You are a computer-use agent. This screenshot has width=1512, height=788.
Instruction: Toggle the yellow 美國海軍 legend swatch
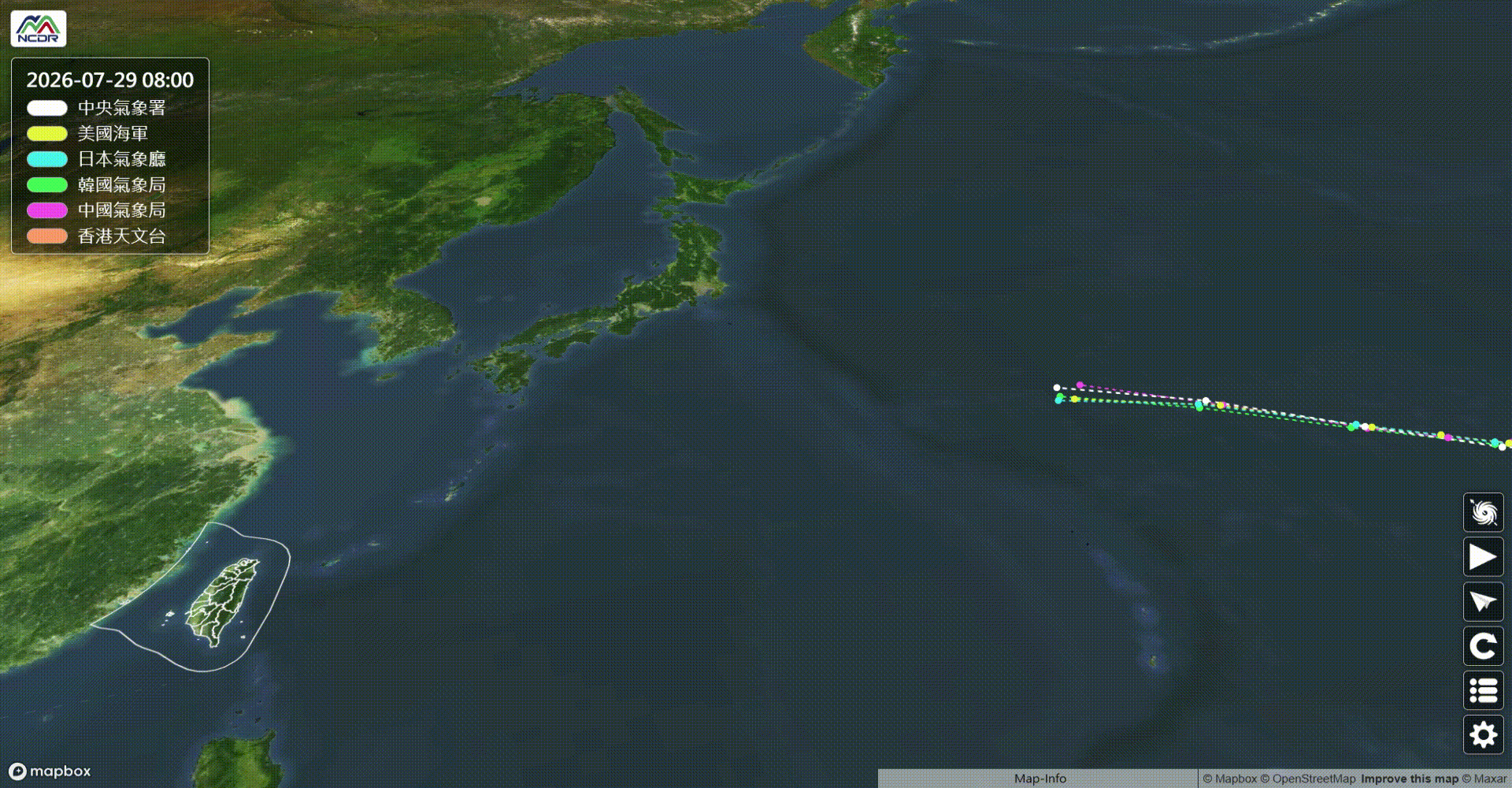tap(47, 134)
